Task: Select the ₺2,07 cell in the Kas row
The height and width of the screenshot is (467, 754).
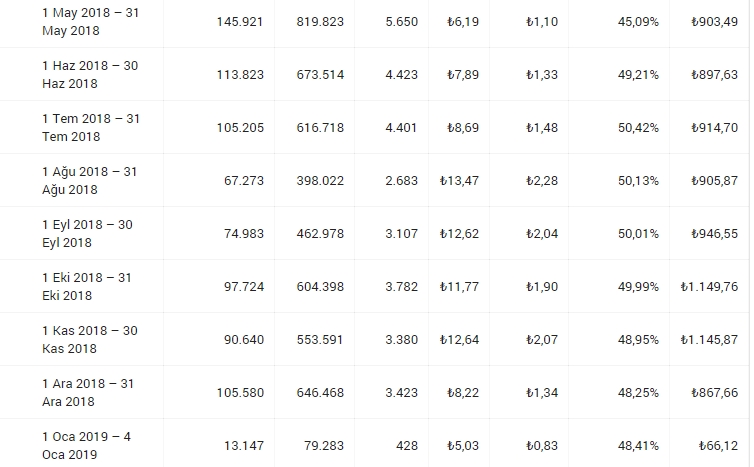Action: click(x=541, y=340)
